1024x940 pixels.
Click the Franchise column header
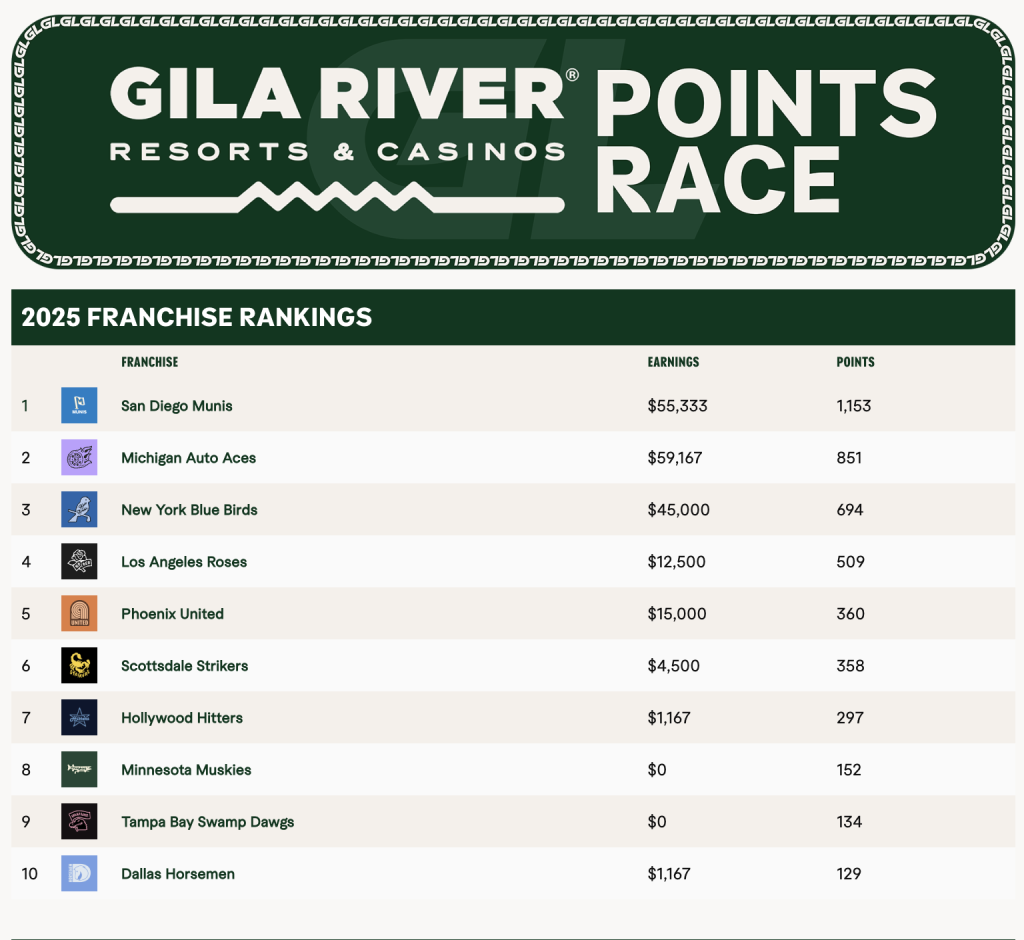point(149,362)
